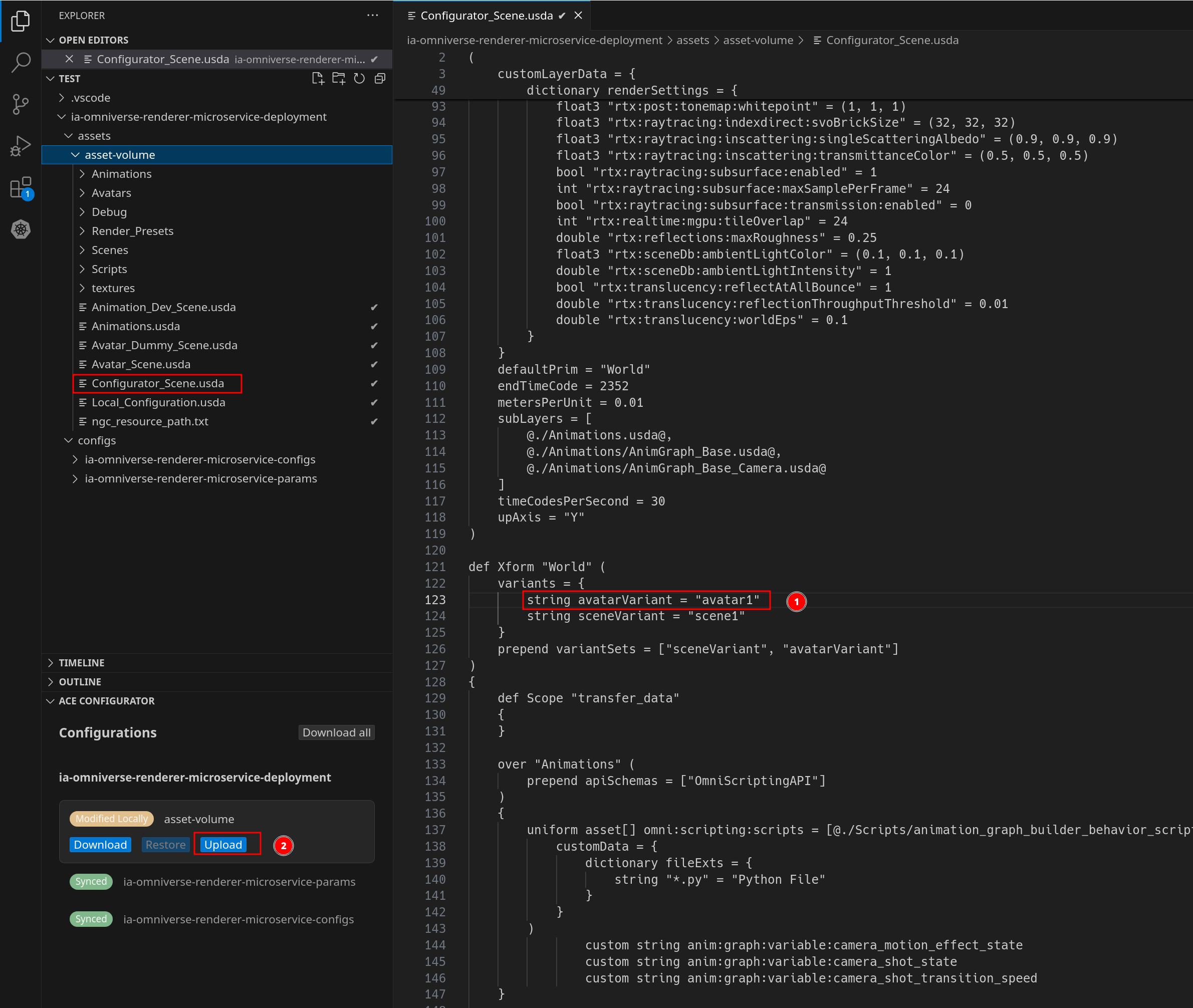1193x1008 pixels.
Task: Collapse the OPEN EDITORS section
Action: [217, 40]
